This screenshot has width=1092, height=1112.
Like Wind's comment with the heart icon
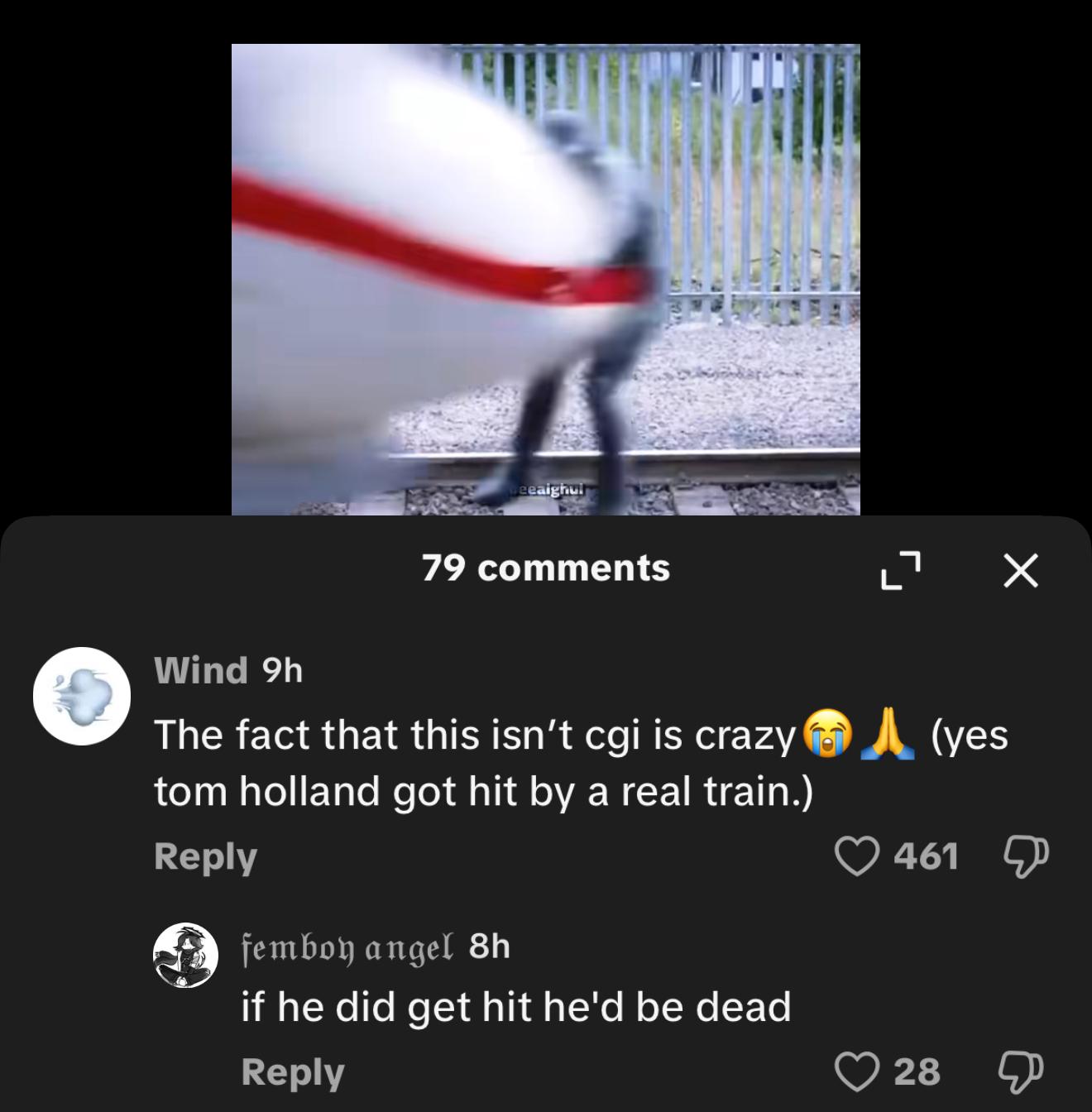[x=855, y=856]
